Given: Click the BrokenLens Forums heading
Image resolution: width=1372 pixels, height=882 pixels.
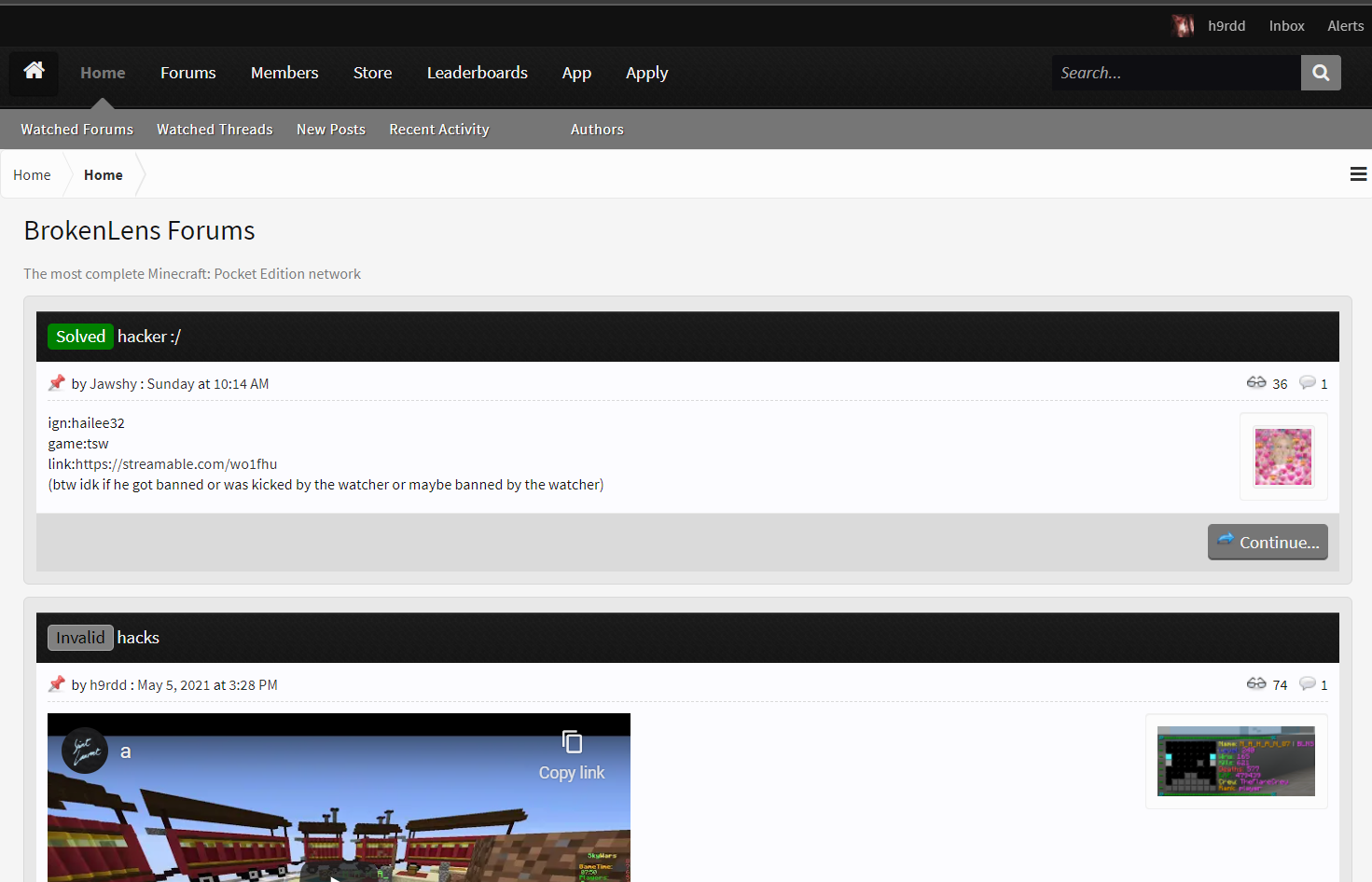Looking at the screenshot, I should click(139, 230).
